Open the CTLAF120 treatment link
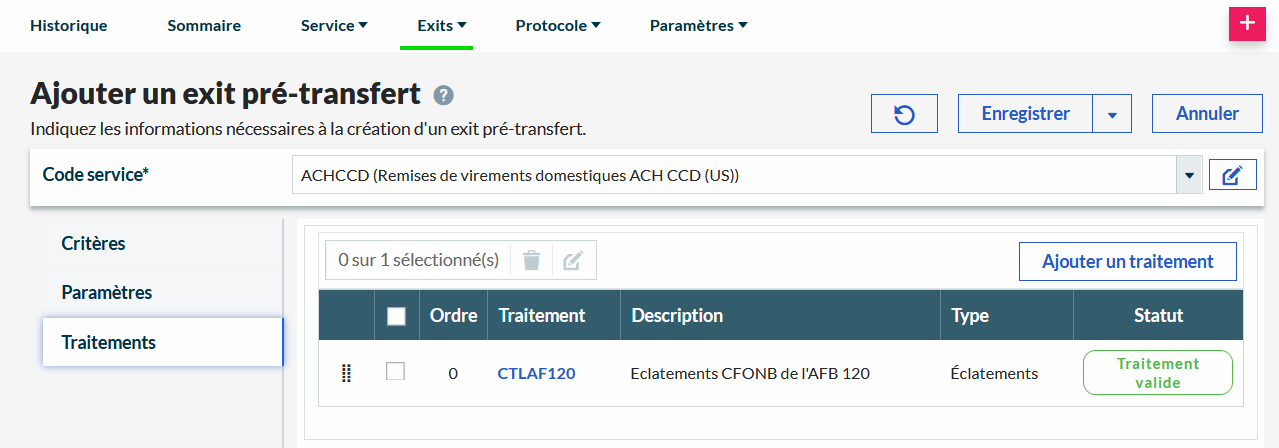This screenshot has width=1279, height=448. 536,374
